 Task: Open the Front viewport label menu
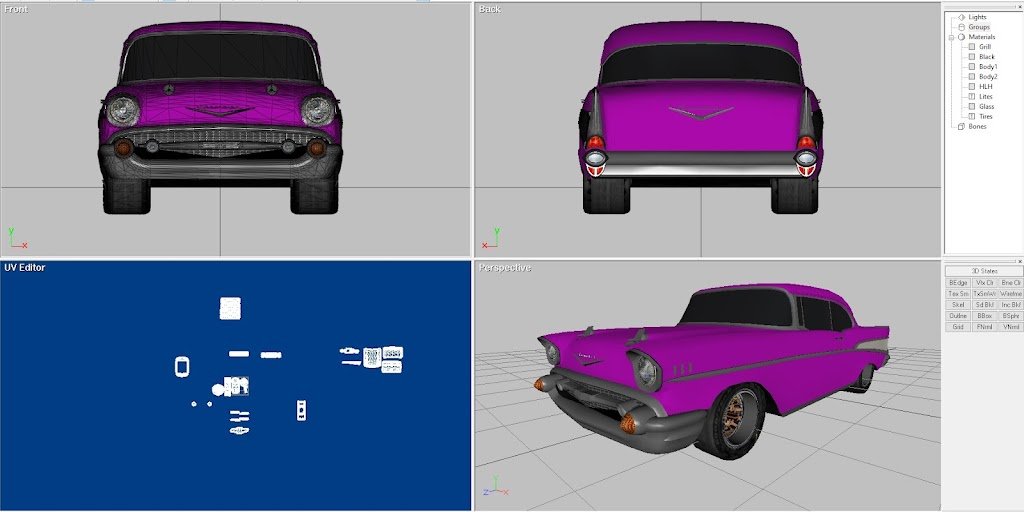pyautogui.click(x=16, y=9)
